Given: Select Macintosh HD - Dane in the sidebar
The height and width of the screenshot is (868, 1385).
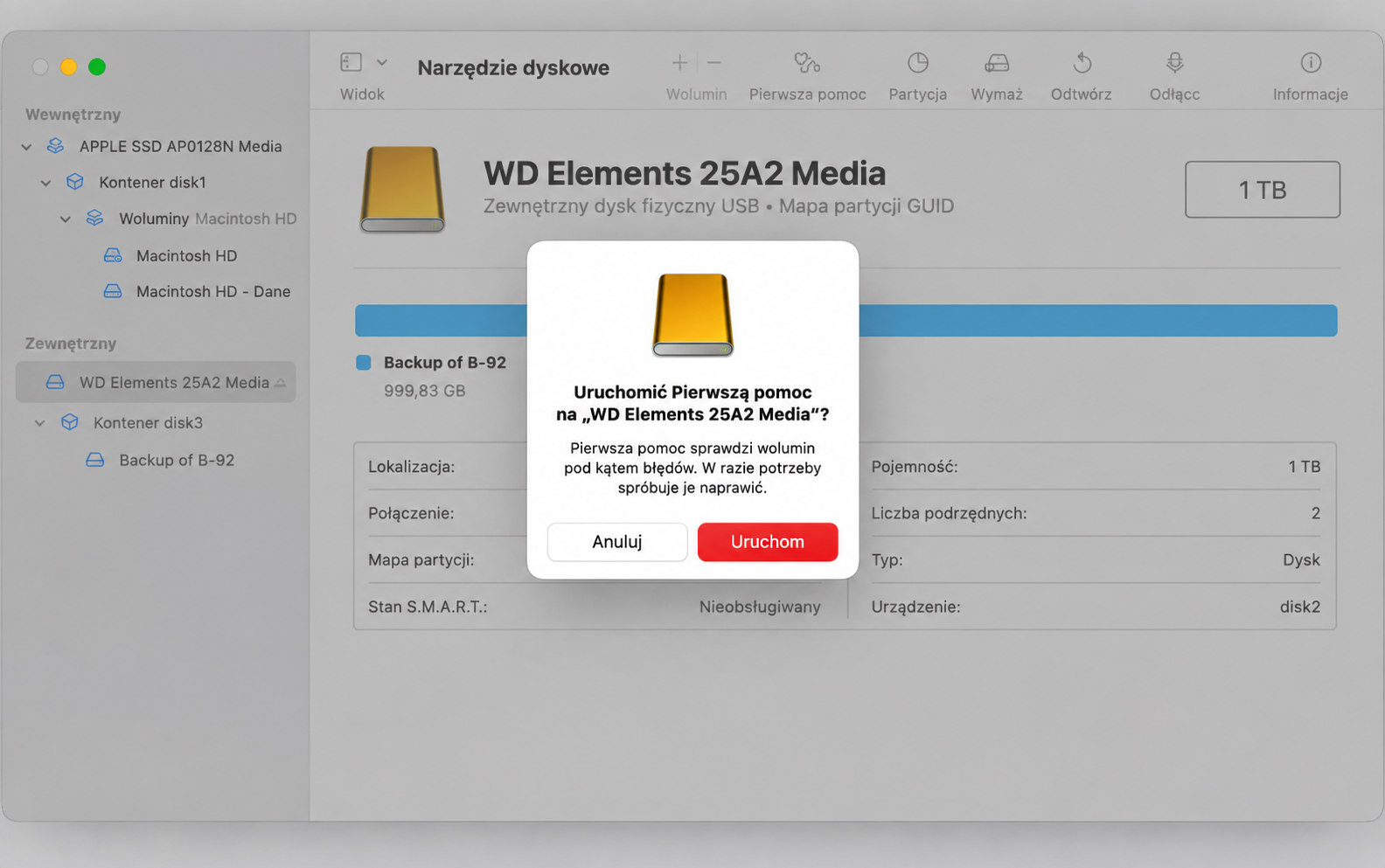Looking at the screenshot, I should (213, 291).
